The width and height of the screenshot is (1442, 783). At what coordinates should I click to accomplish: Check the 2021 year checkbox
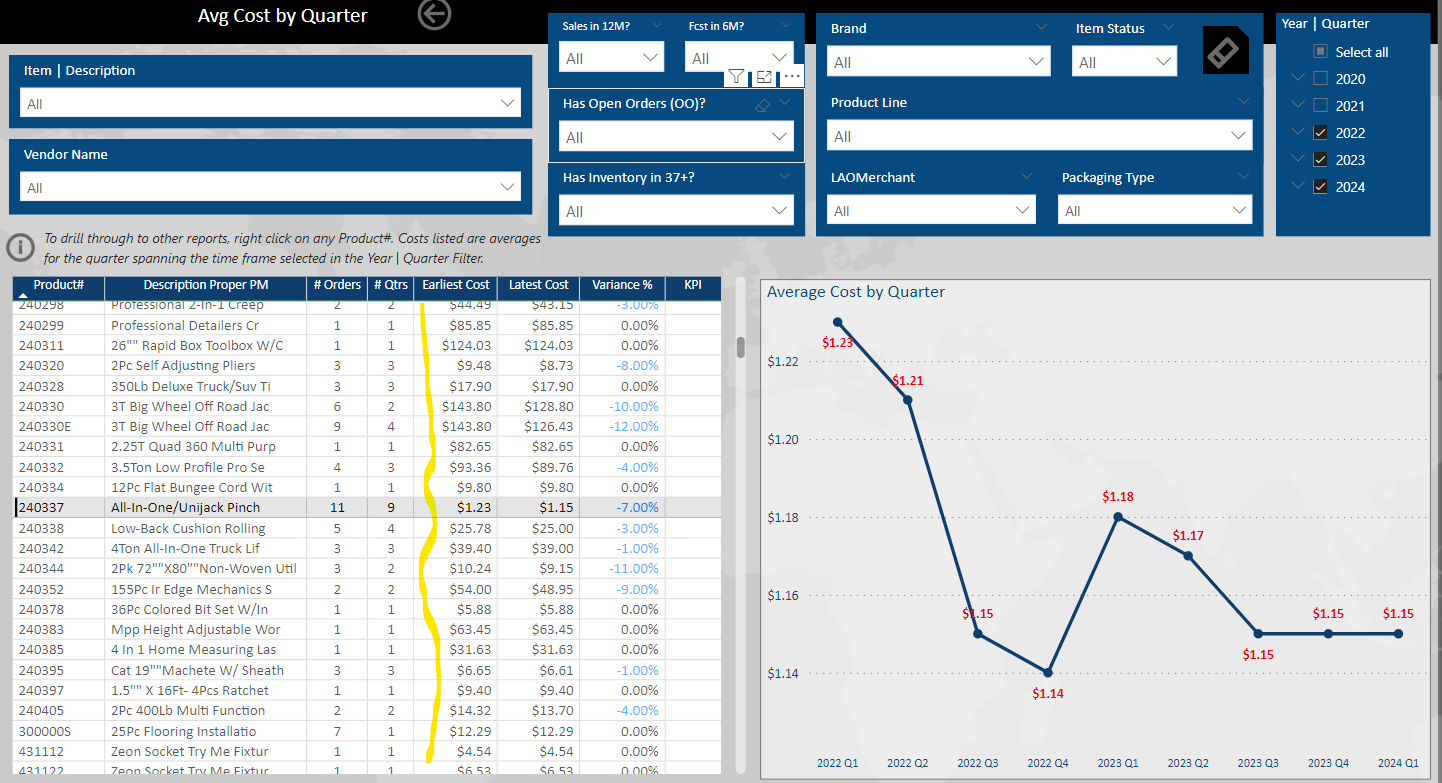point(1320,106)
